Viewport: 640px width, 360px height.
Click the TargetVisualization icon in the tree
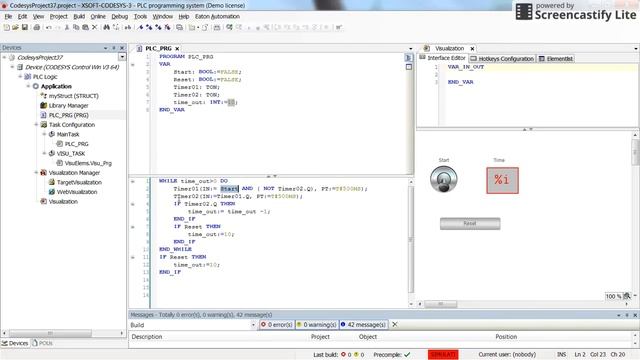pyautogui.click(x=52, y=182)
